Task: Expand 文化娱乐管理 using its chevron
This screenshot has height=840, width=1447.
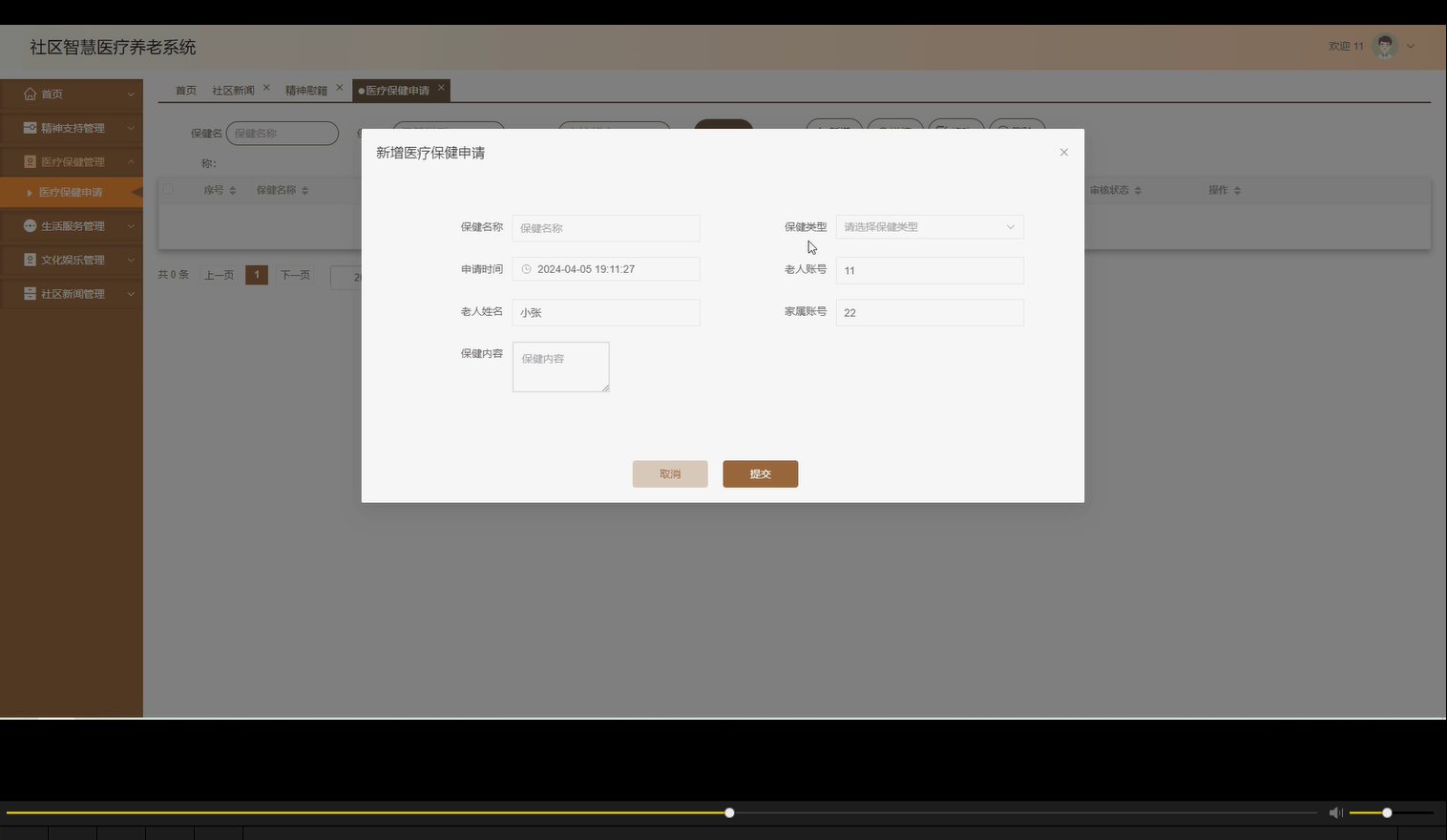Action: click(x=131, y=260)
